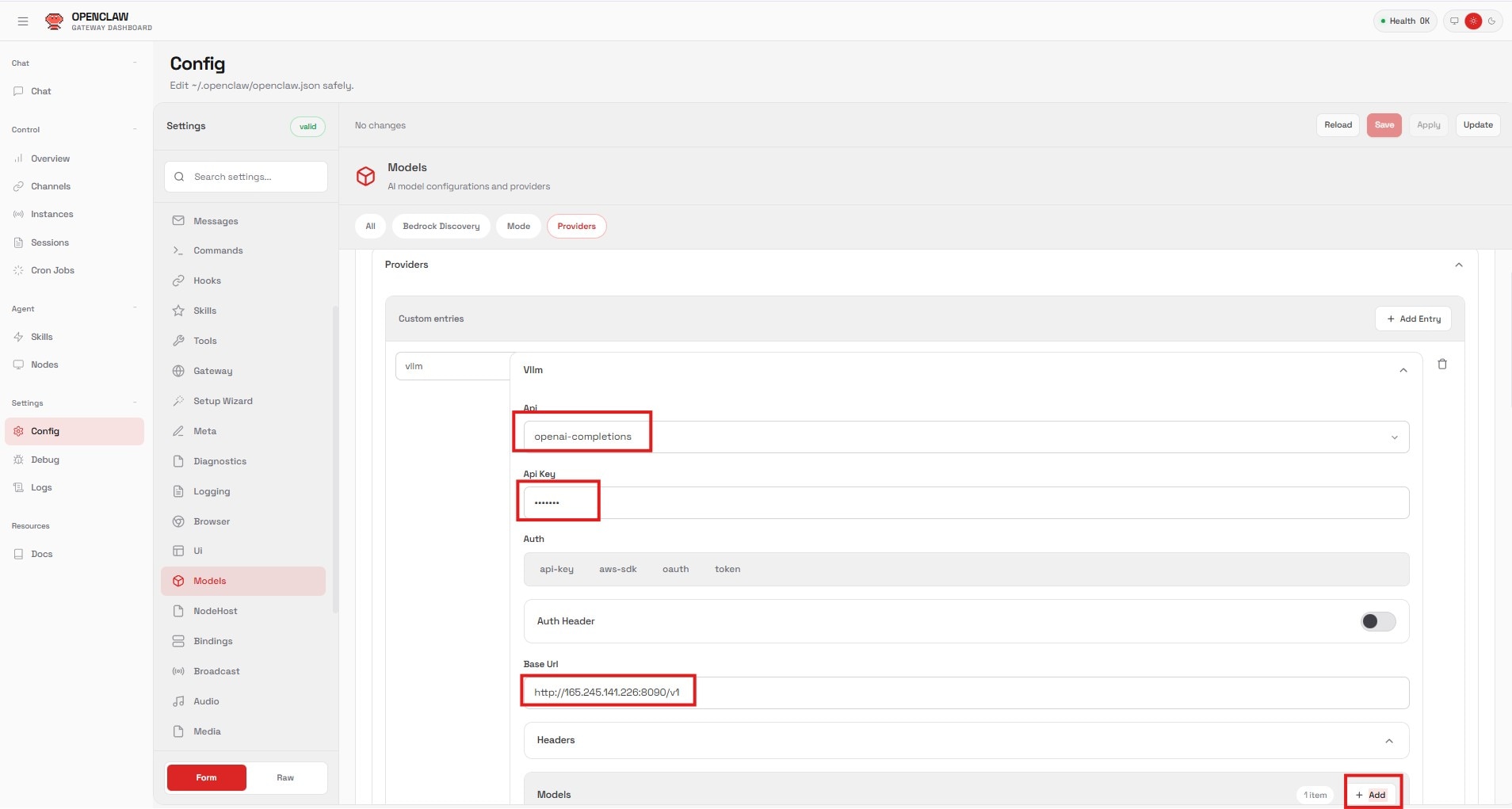The height and width of the screenshot is (809, 1512).
Task: Enable the Auth Header switch
Action: pyautogui.click(x=1377, y=621)
